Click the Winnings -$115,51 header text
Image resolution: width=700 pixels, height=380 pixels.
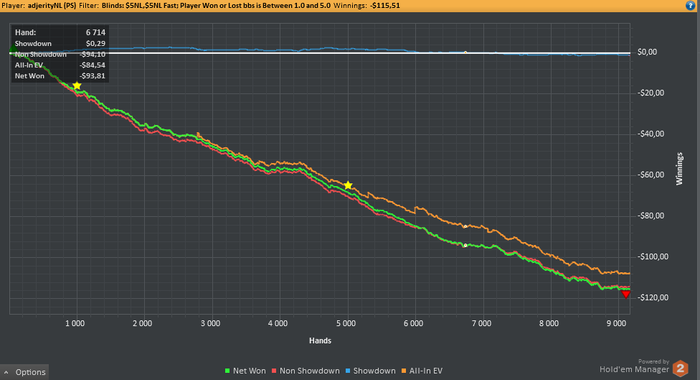tap(367, 6)
